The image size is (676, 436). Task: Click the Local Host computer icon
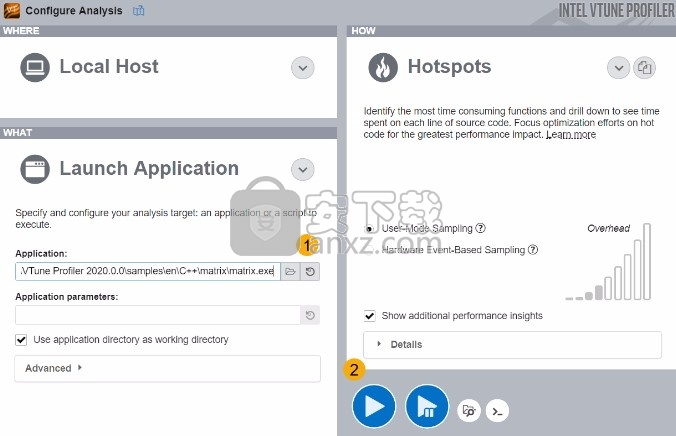35,67
